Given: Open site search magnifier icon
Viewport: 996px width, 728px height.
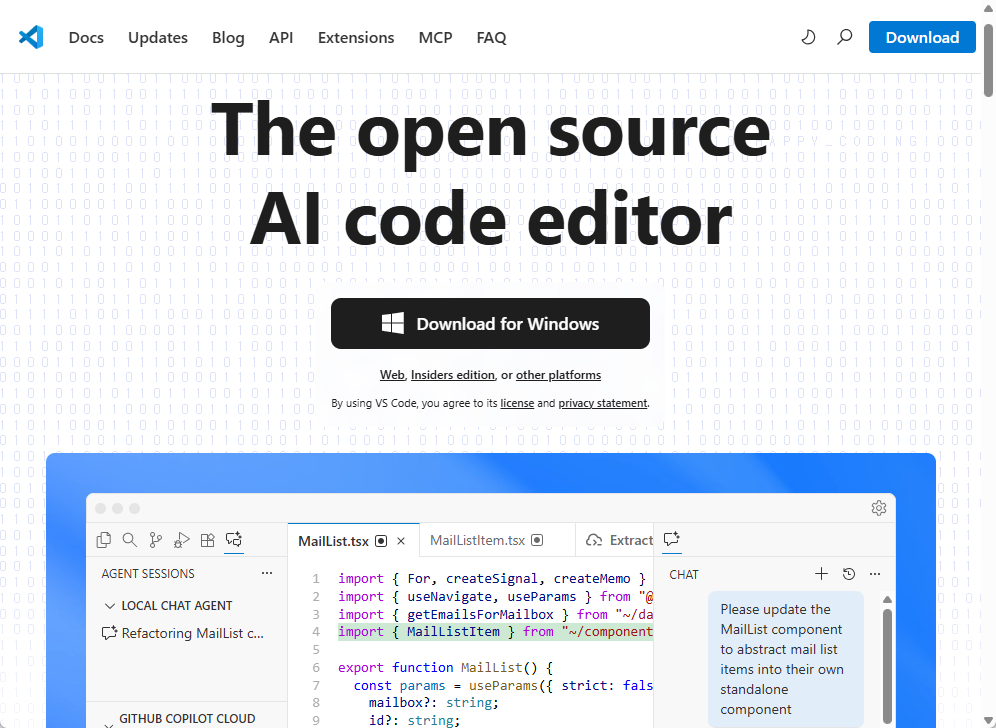Looking at the screenshot, I should coord(844,37).
